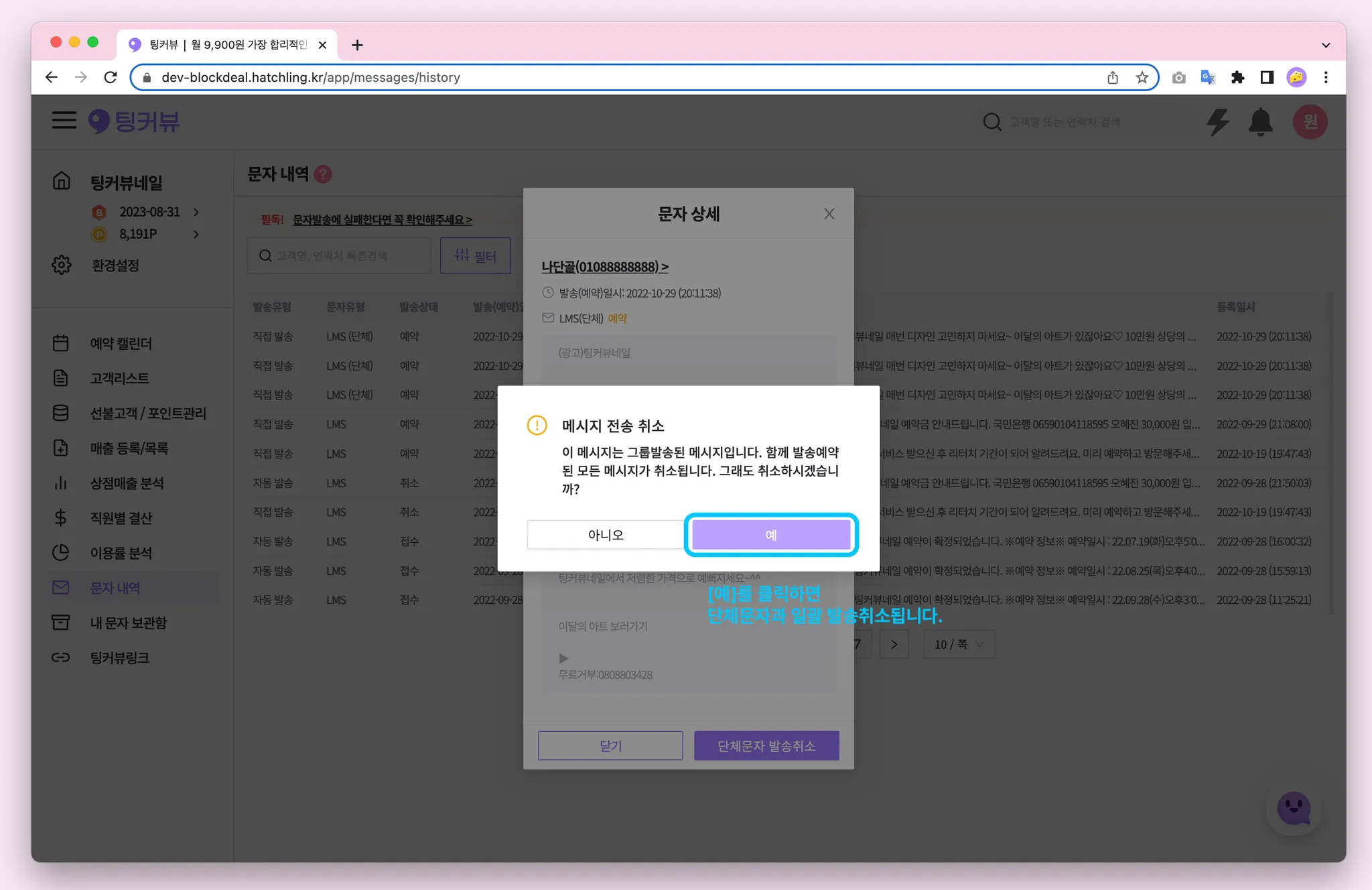Bookmark the page with star icon
Image resolution: width=1372 pixels, height=890 pixels.
coord(1142,78)
